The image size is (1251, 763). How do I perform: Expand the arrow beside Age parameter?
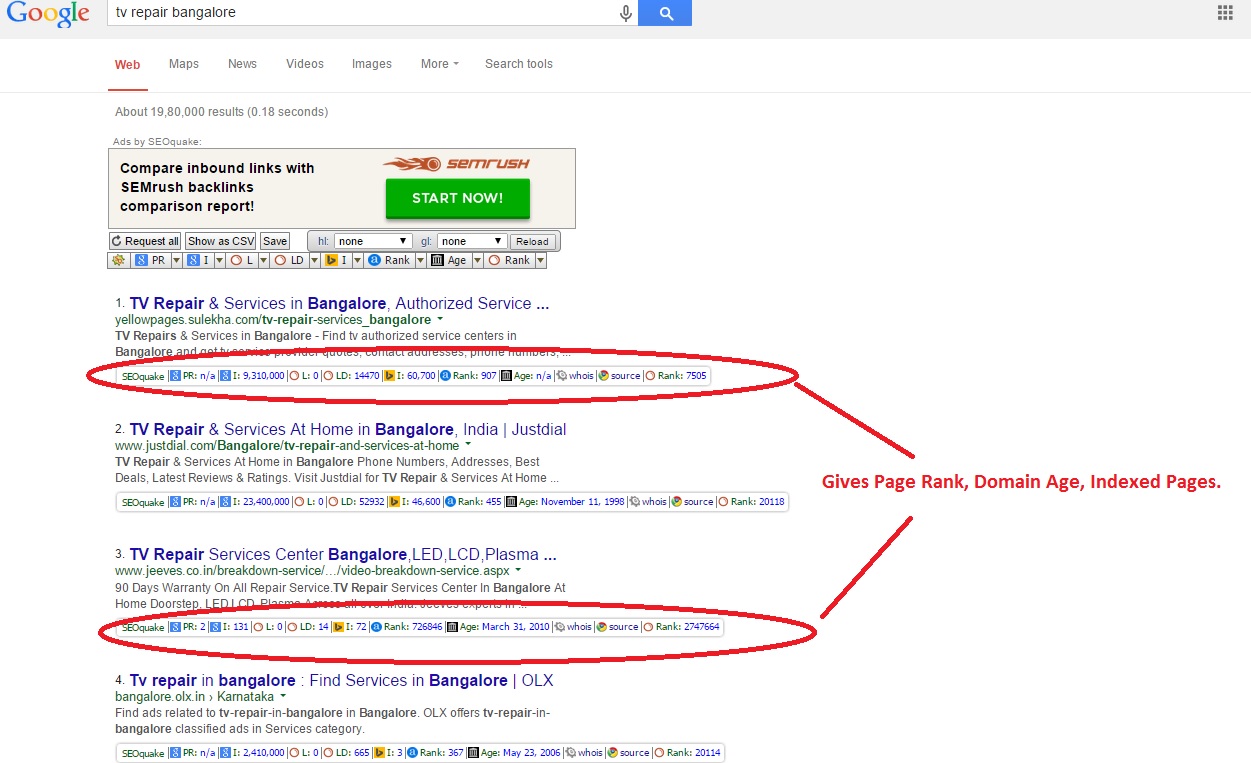point(477,260)
